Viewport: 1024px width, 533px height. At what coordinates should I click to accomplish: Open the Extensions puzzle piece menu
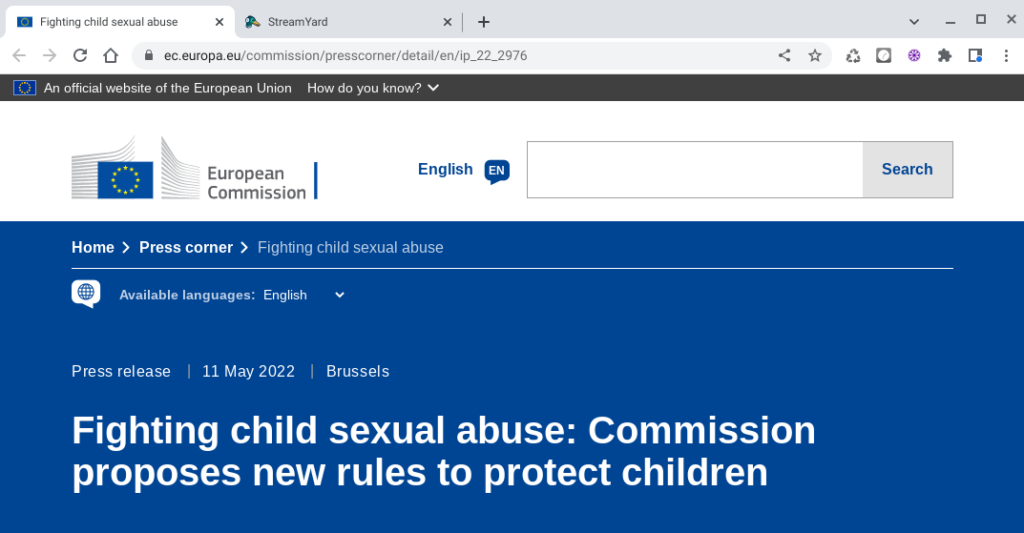[x=944, y=56]
